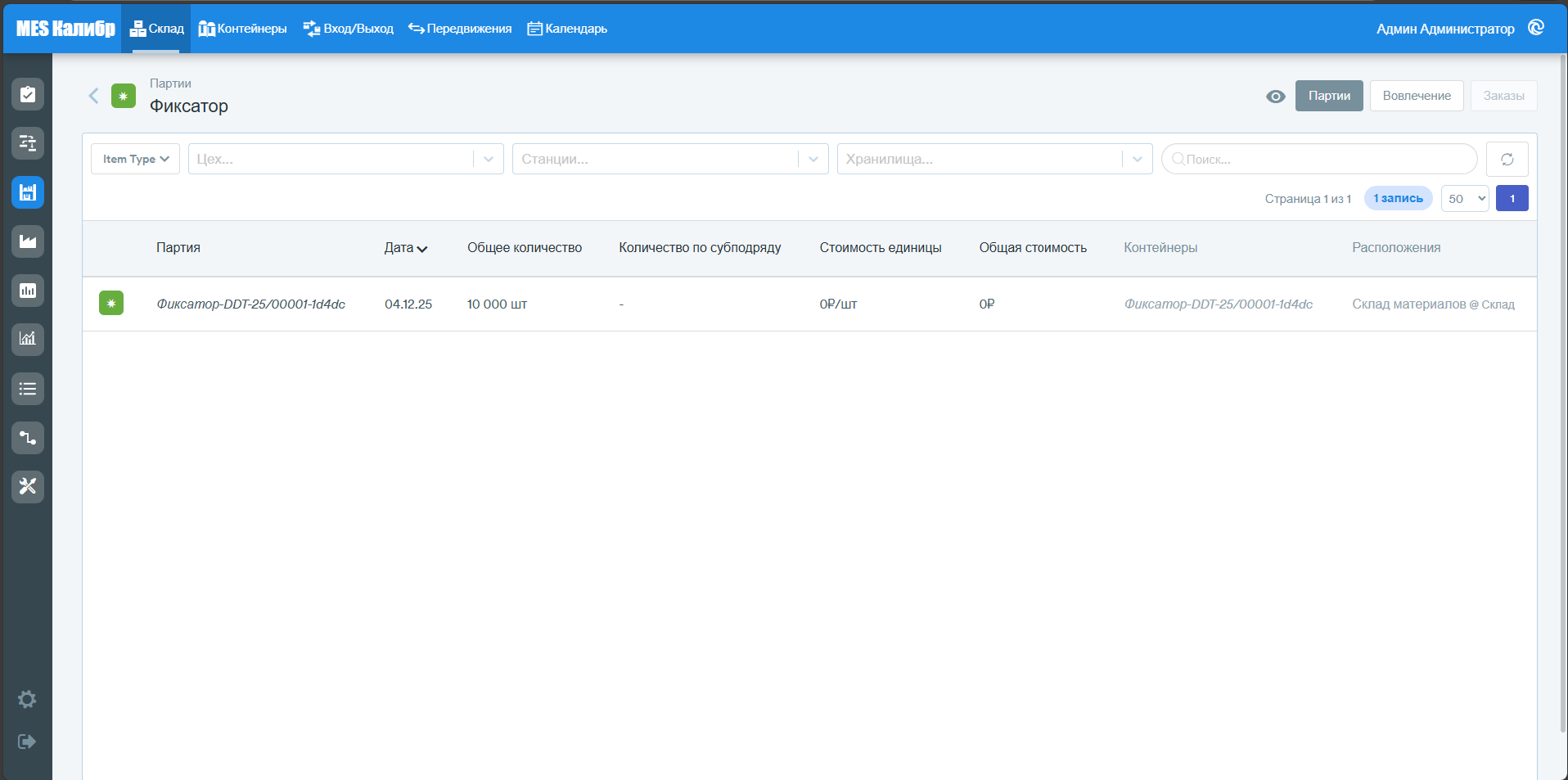Screen dimensions: 1568x780
Task: Switch to the Партии tab button
Action: (x=1329, y=96)
